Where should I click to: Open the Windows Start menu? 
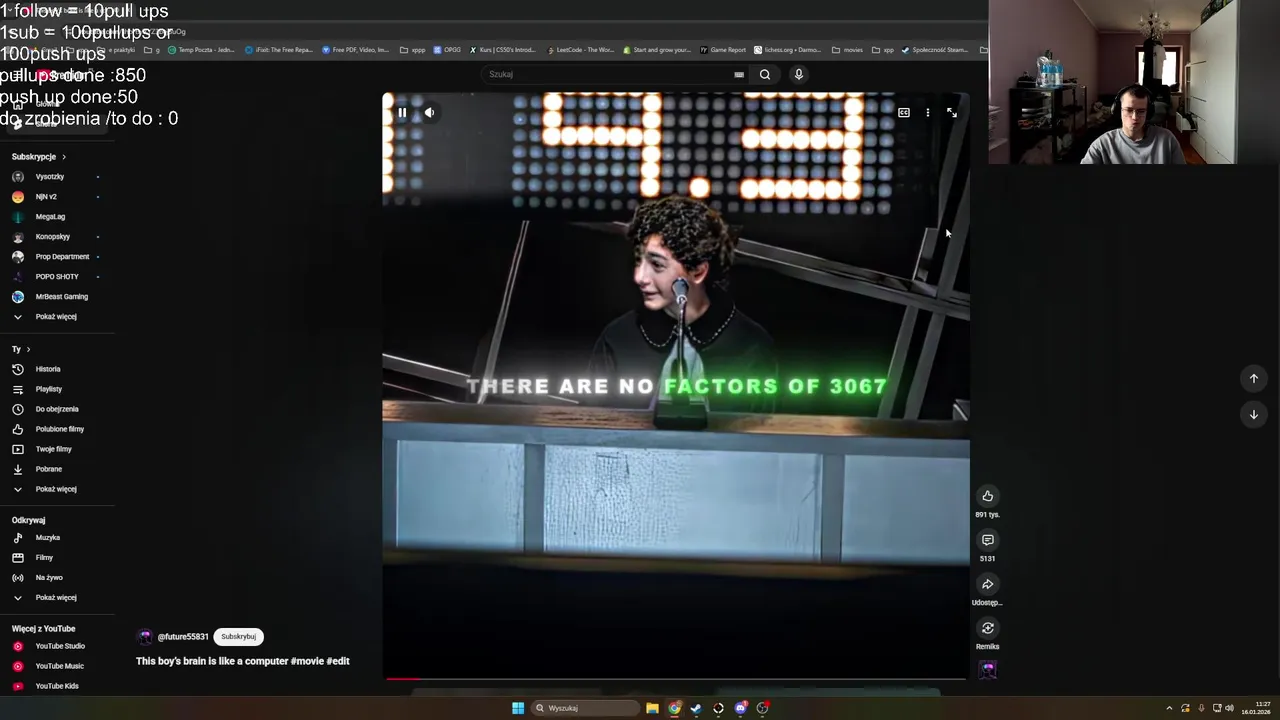[x=518, y=708]
